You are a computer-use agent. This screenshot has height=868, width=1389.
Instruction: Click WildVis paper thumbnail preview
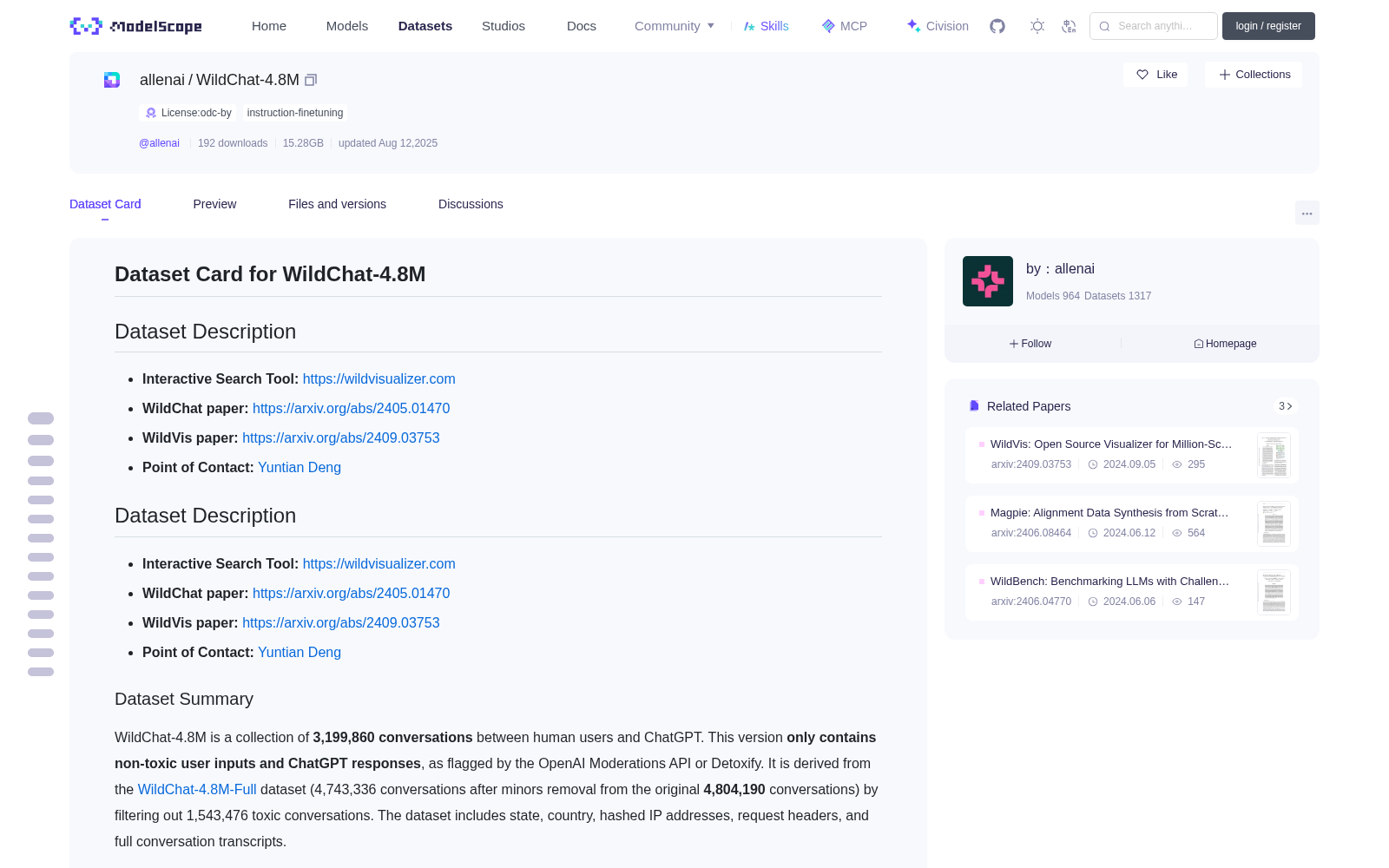point(1274,456)
